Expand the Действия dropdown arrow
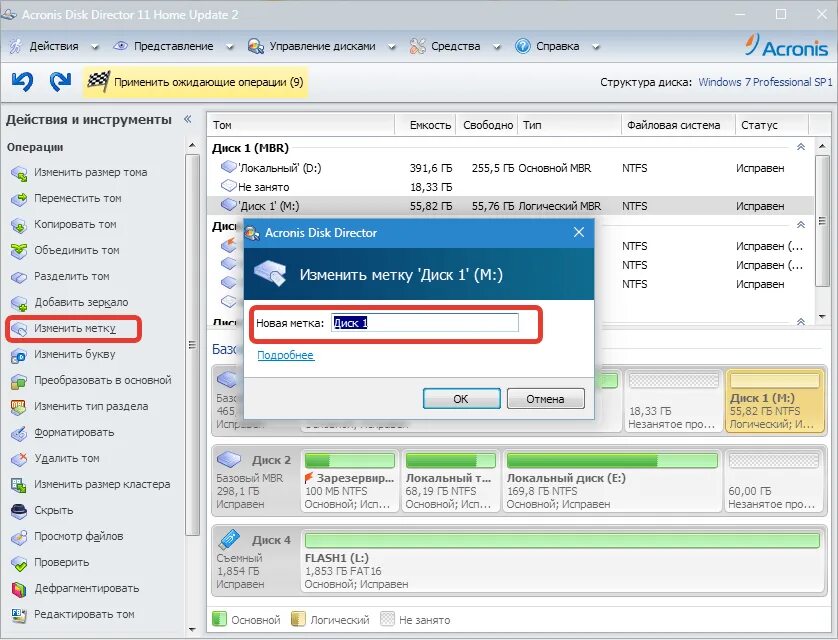The image size is (838, 640). [x=95, y=47]
